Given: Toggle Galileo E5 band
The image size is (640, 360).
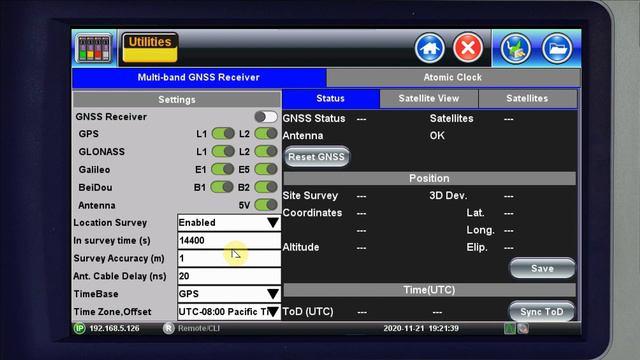Looking at the screenshot, I should pos(266,169).
